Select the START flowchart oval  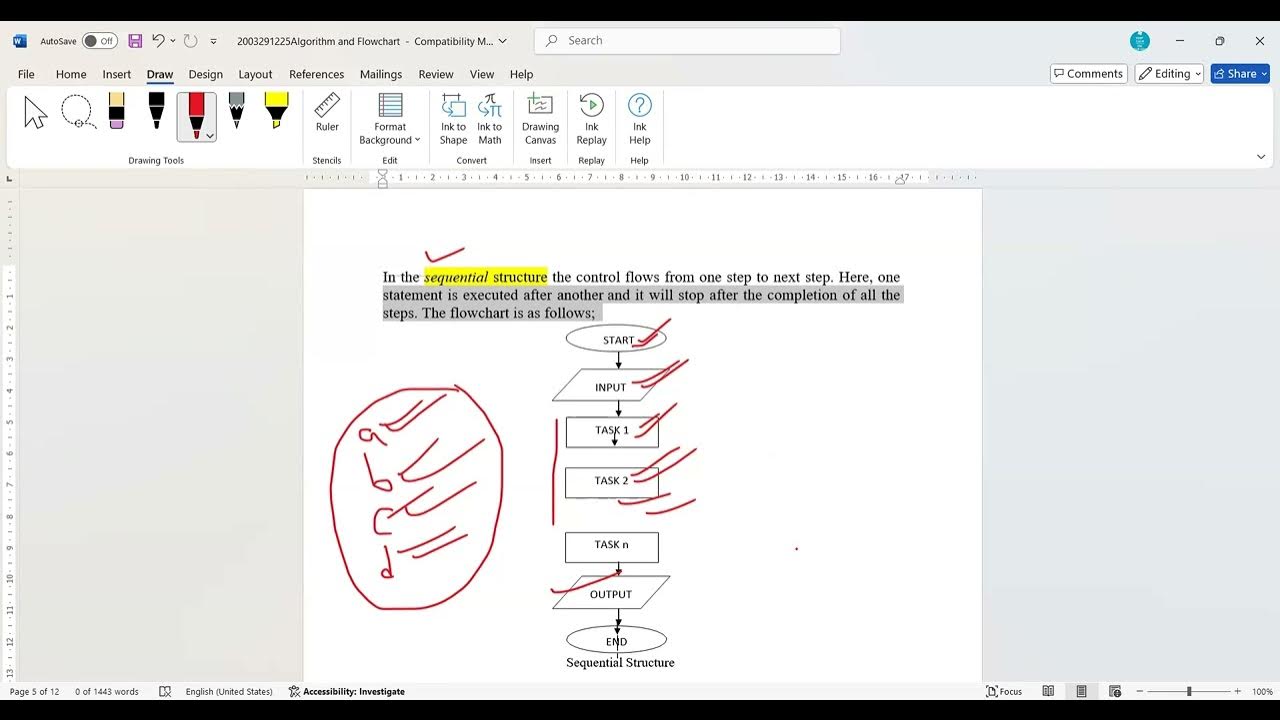tap(616, 339)
